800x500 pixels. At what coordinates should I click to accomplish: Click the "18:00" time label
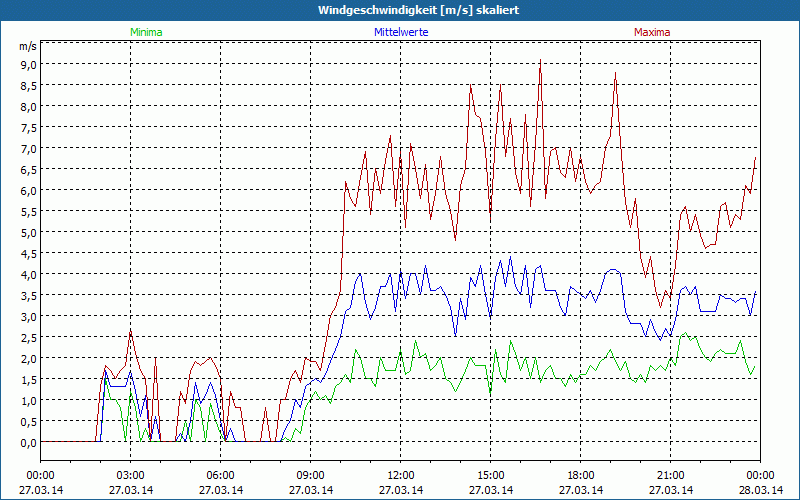581,476
